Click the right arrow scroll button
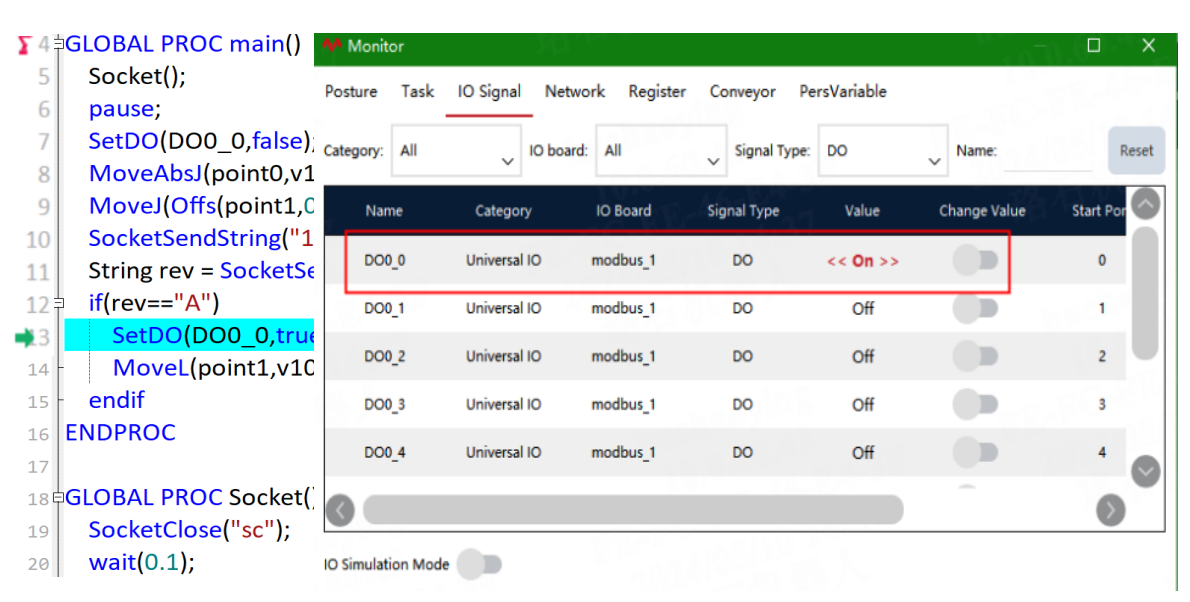 [x=1110, y=510]
